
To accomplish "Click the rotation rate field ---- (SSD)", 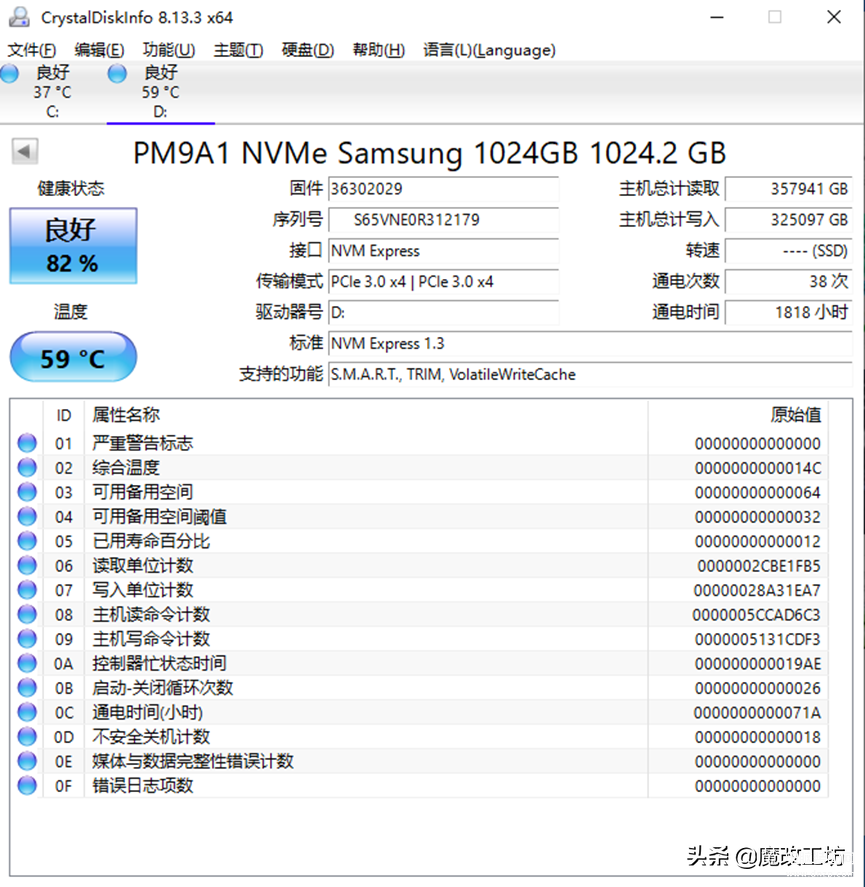I will pos(789,251).
